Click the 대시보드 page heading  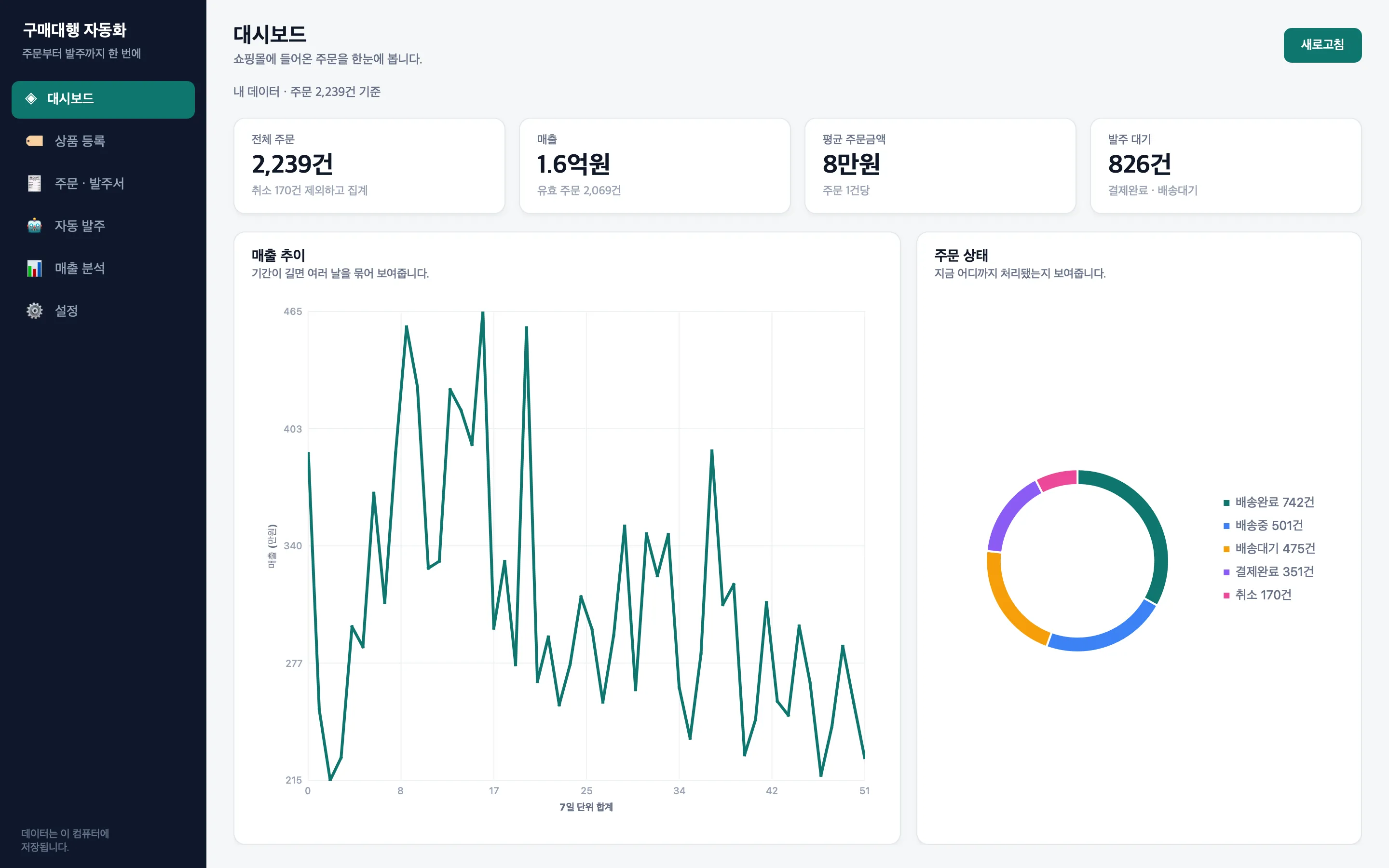[270, 34]
